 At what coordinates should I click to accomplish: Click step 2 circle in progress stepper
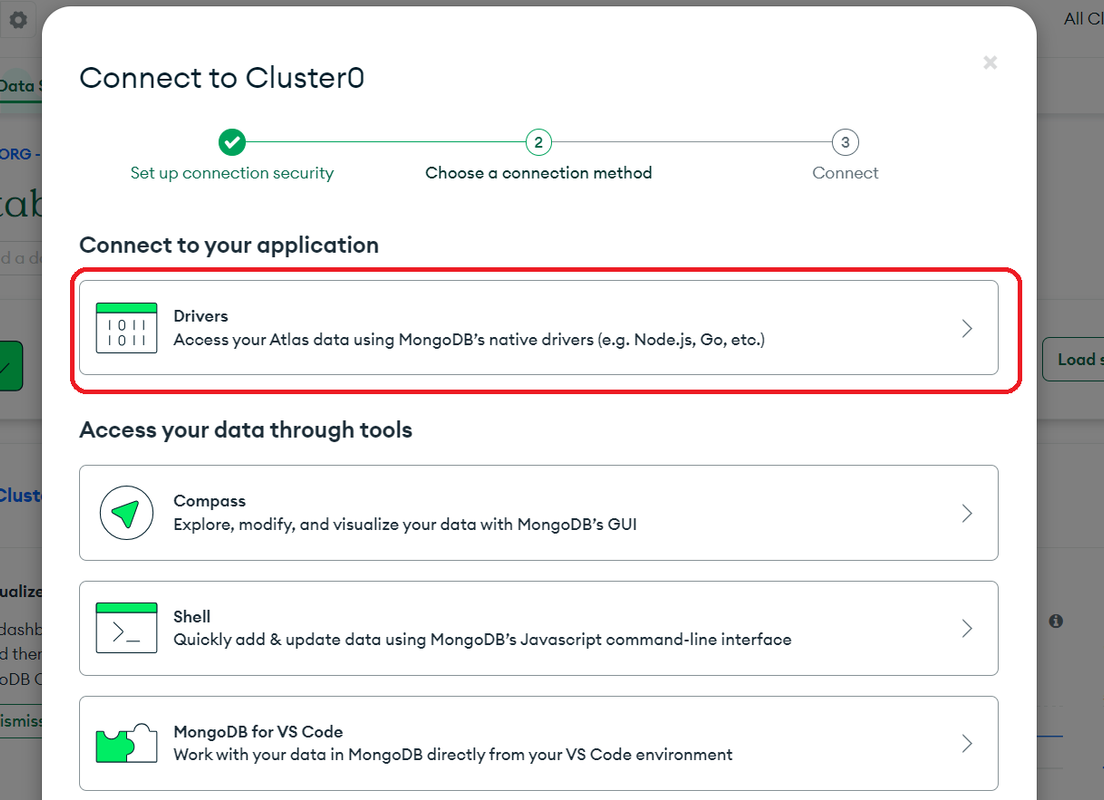(x=539, y=142)
